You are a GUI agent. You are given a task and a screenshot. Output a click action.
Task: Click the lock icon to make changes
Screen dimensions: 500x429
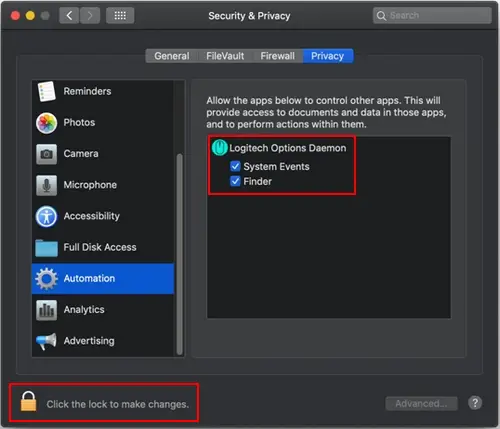pos(28,402)
